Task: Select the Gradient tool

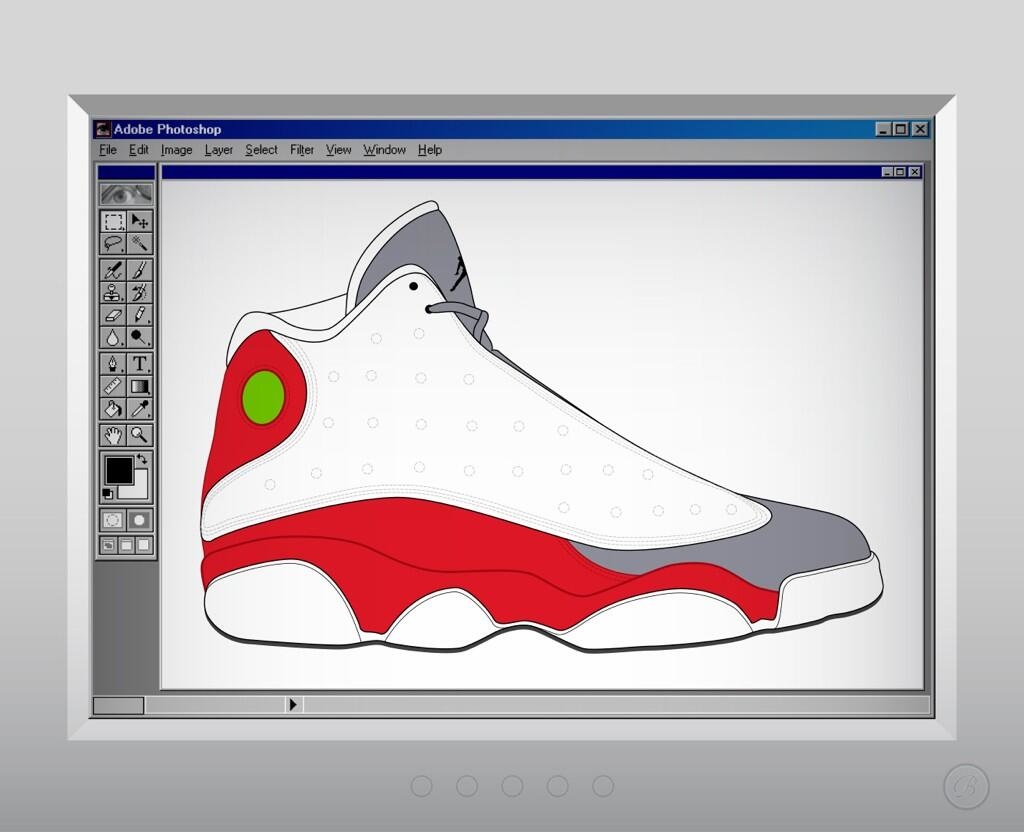Action: click(x=139, y=386)
